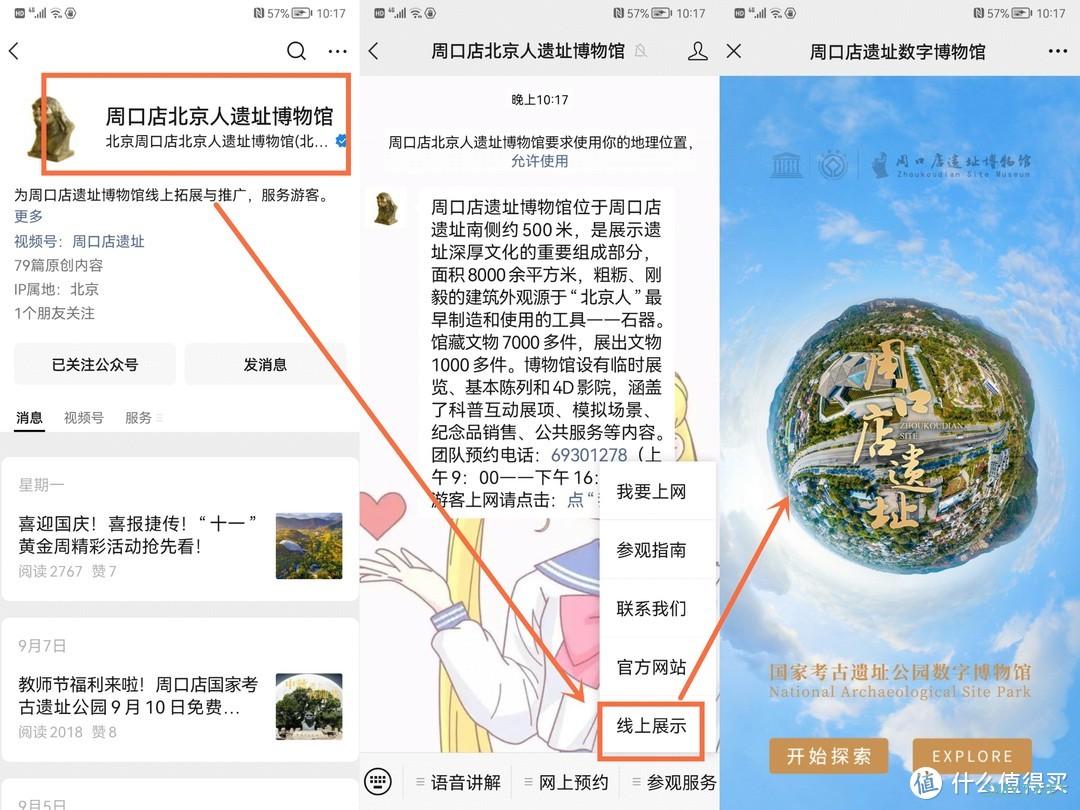The image size is (1080, 810).
Task: Open the 网上预约 bottom menu
Action: [x=566, y=782]
